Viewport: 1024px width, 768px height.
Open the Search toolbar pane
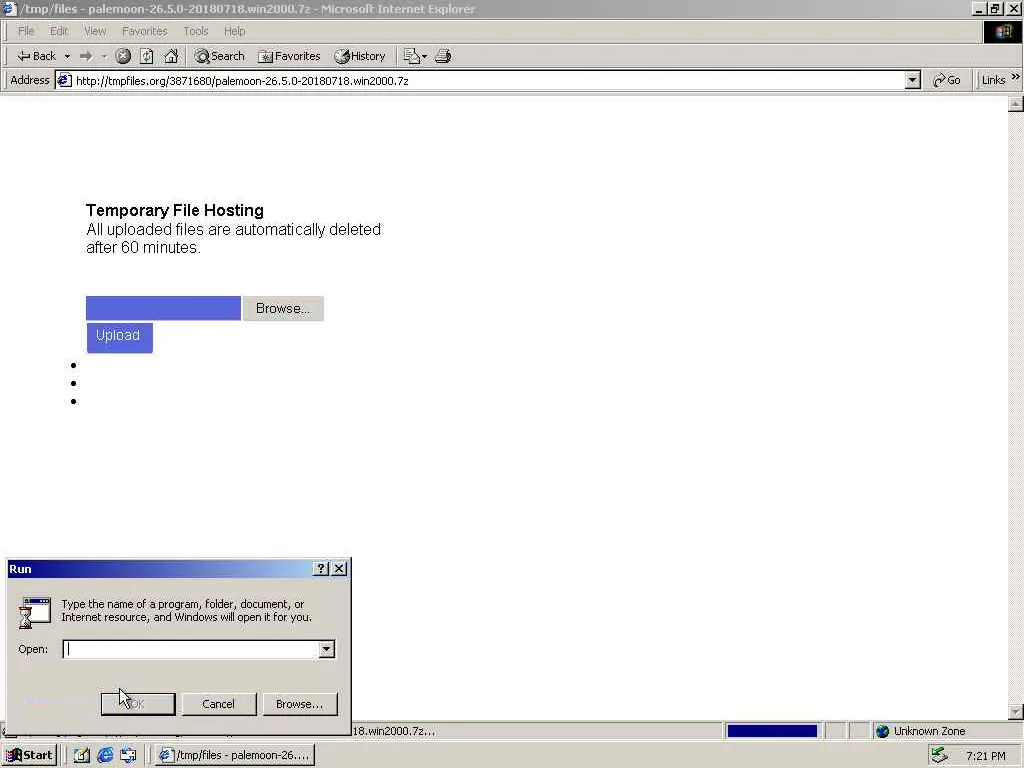pos(219,56)
